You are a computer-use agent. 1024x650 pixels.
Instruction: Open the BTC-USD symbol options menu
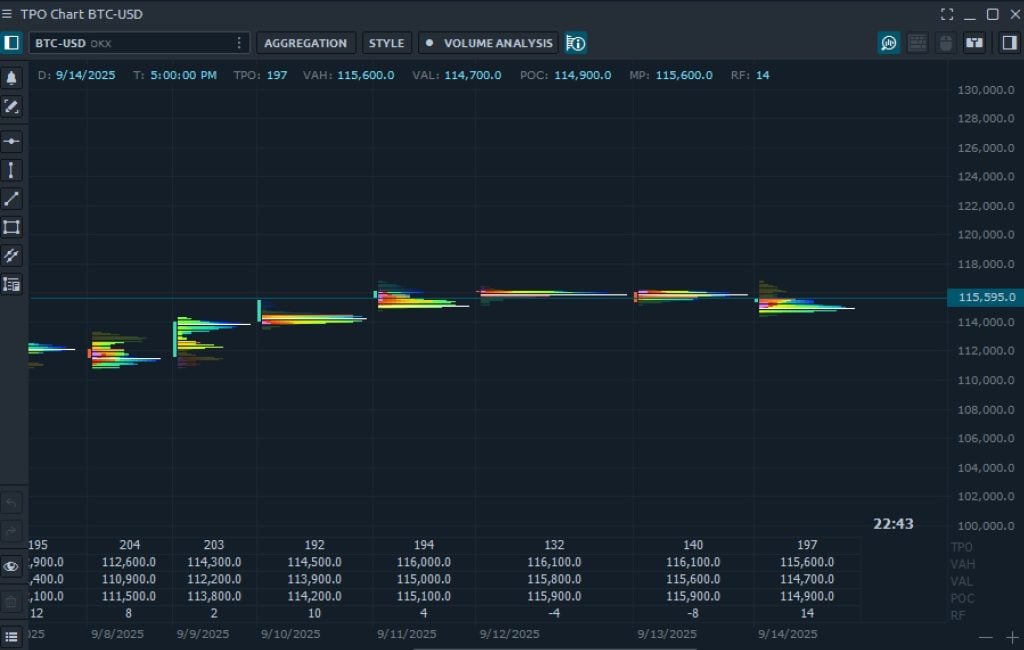pyautogui.click(x=237, y=43)
